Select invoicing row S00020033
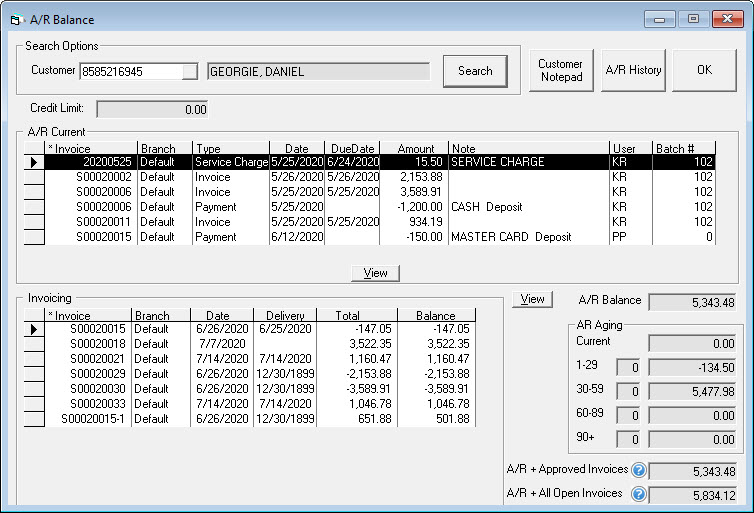Viewport: 754px width, 513px height. coord(250,403)
